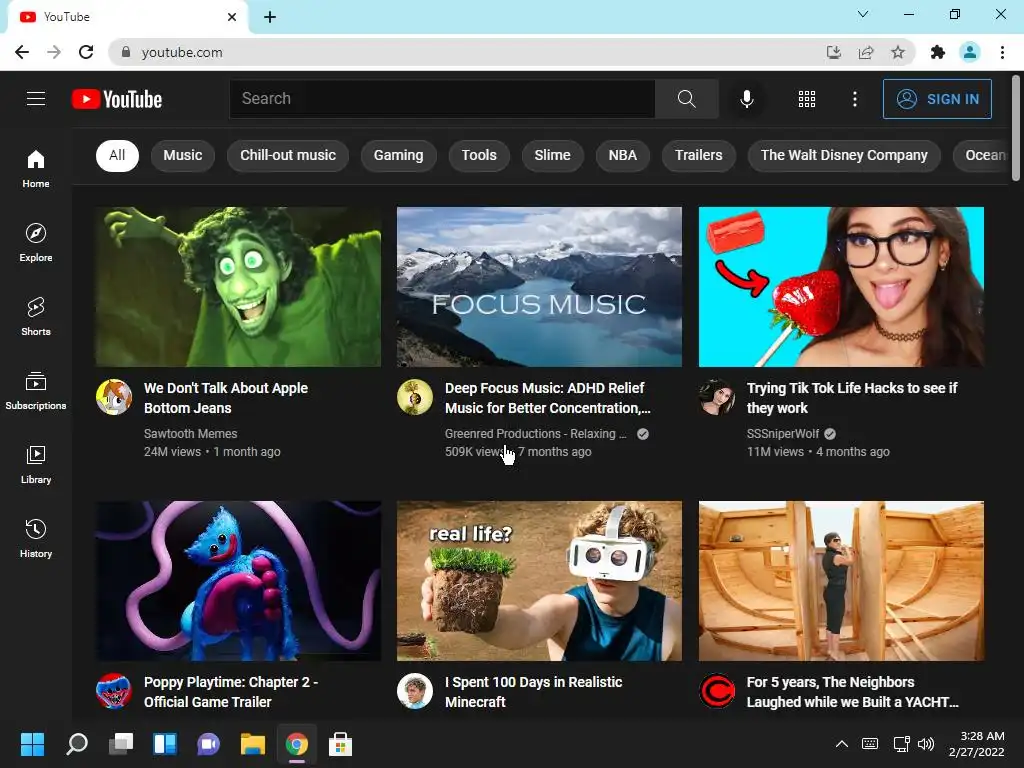Click SSSniperWolf channel avatar

pos(716,397)
